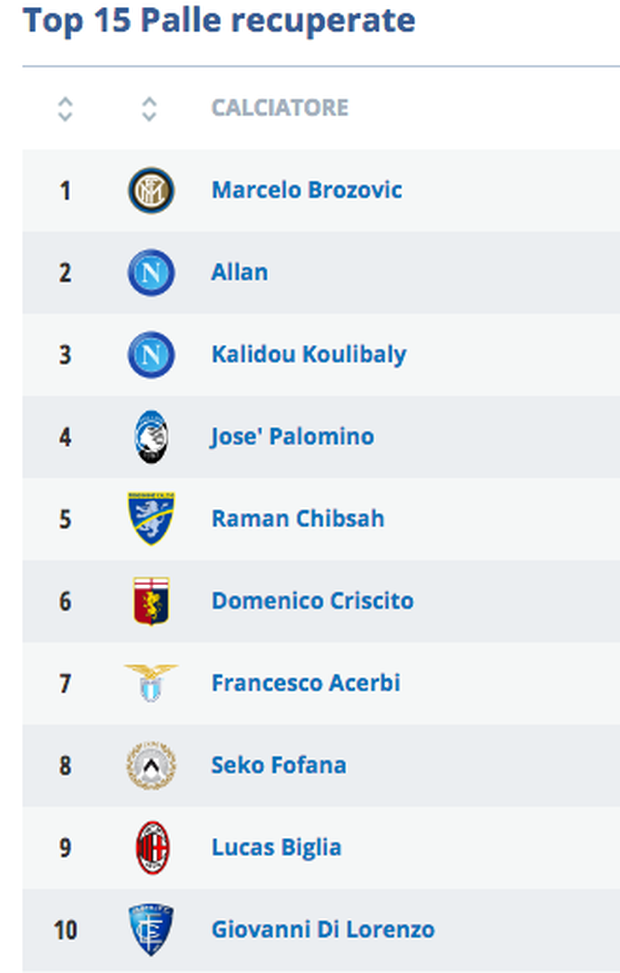Click Napoli crest beside Kalidou Koulibaly

click(x=151, y=354)
